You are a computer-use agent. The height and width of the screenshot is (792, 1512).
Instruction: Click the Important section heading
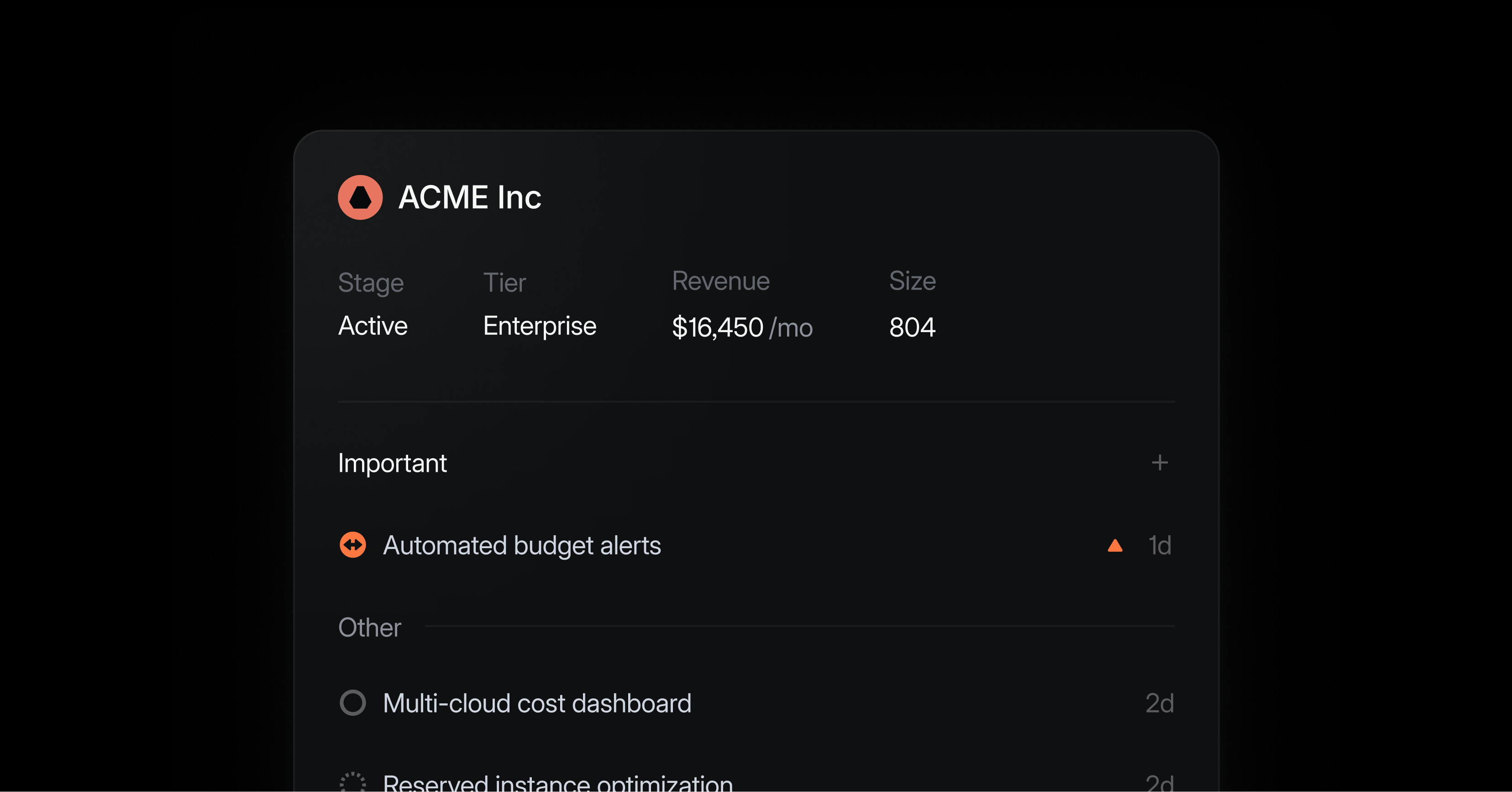coord(392,464)
